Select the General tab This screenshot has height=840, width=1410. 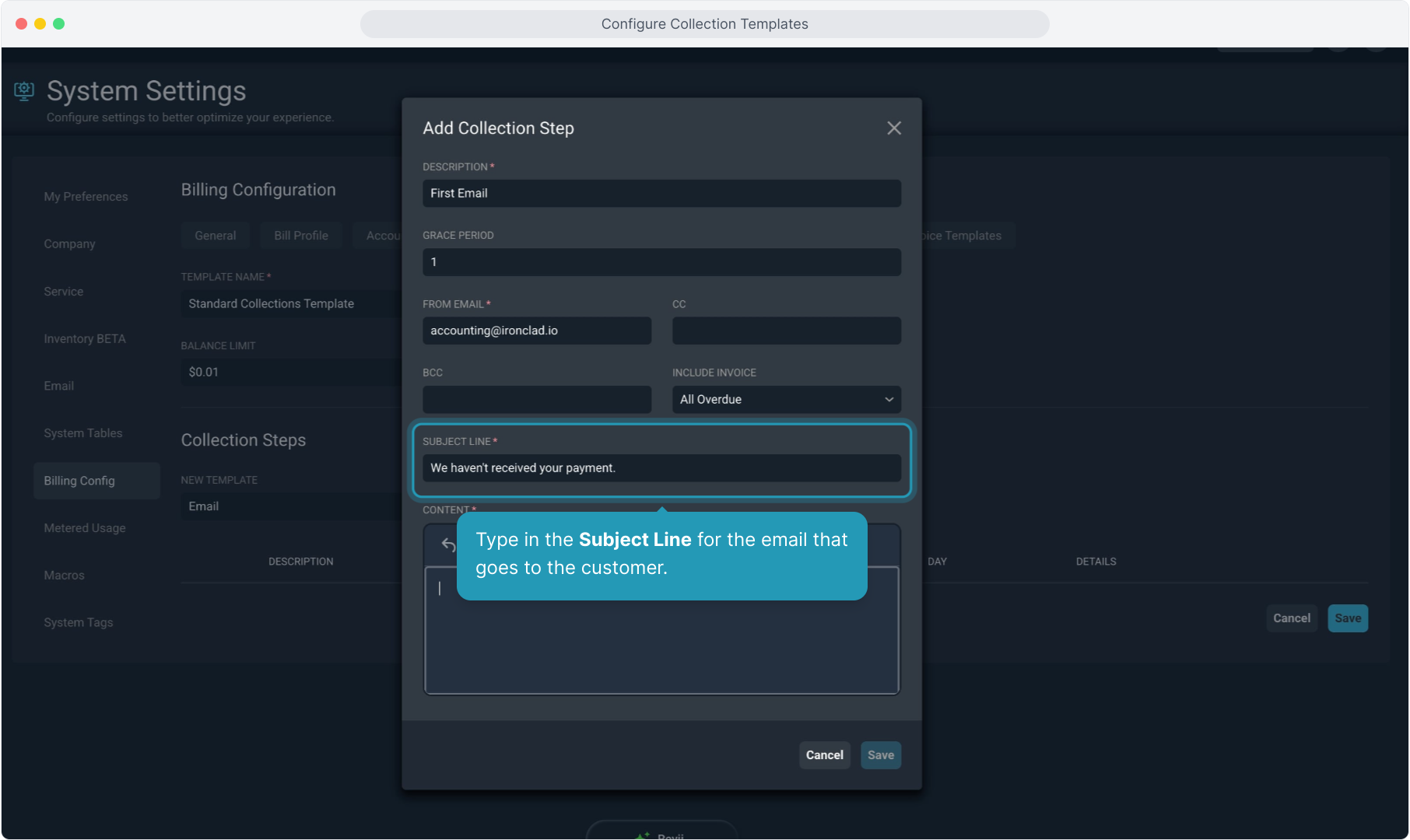click(x=215, y=236)
